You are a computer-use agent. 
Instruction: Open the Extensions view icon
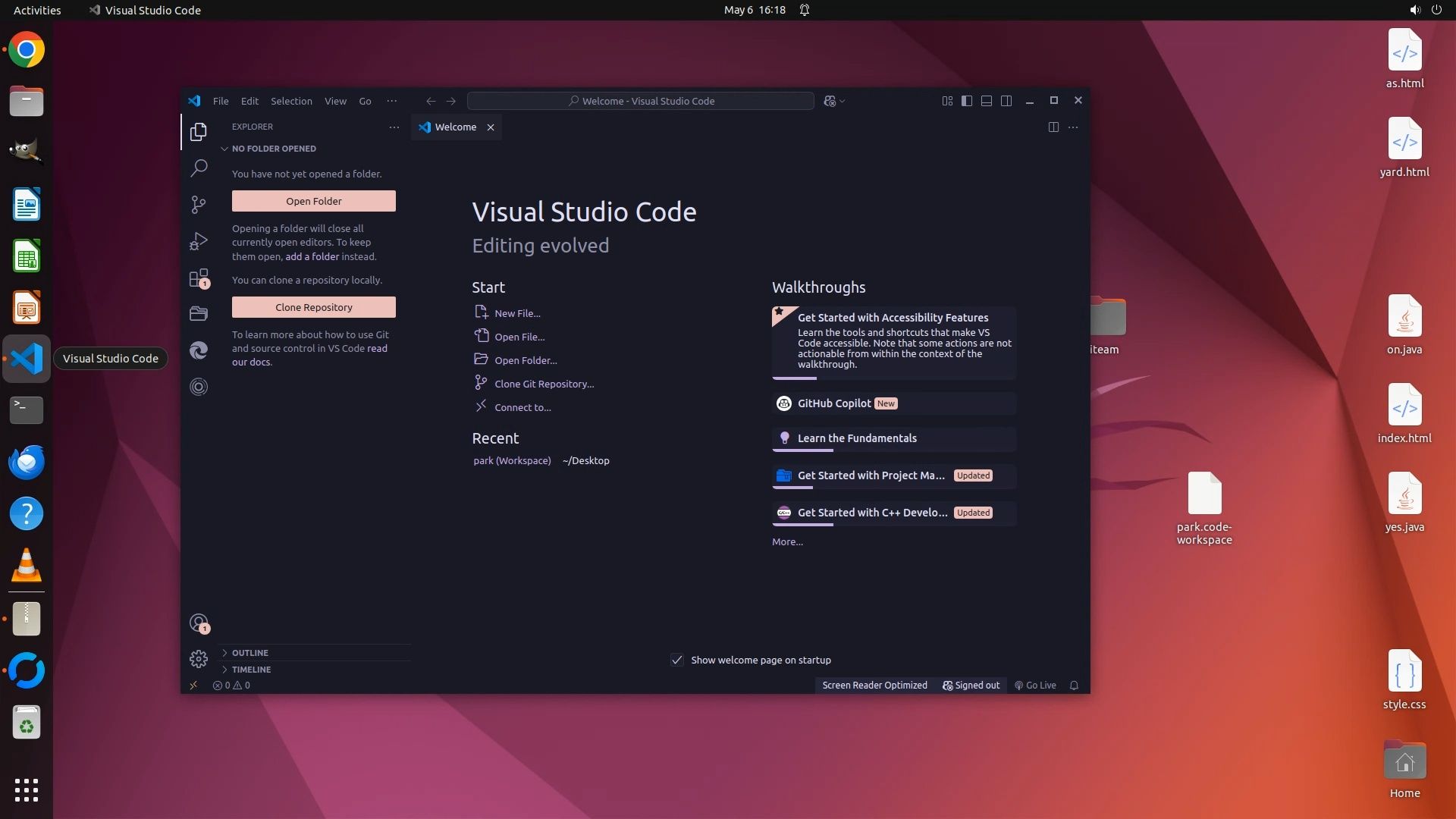coord(199,278)
